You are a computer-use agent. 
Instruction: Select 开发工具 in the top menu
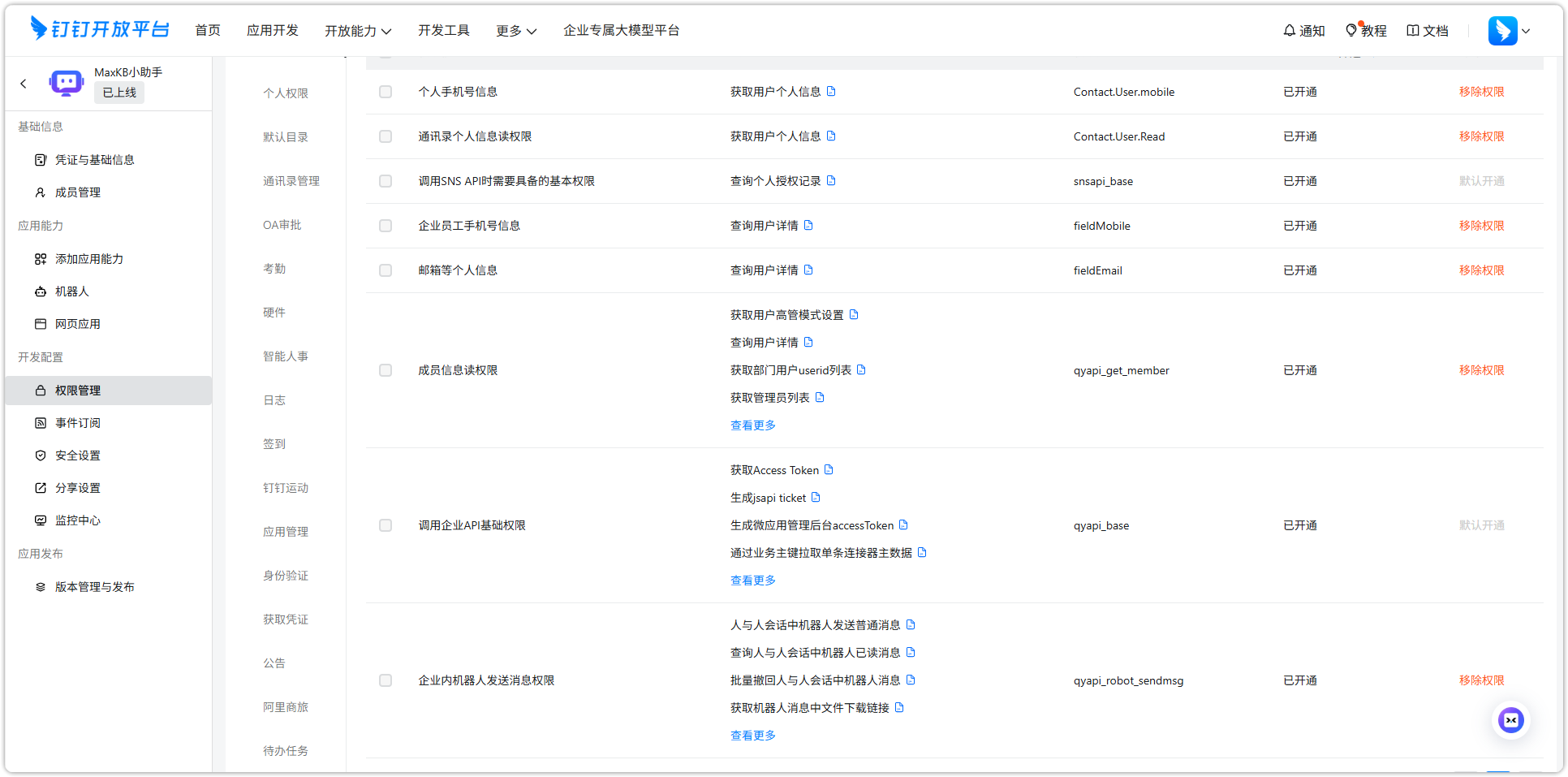(x=443, y=30)
